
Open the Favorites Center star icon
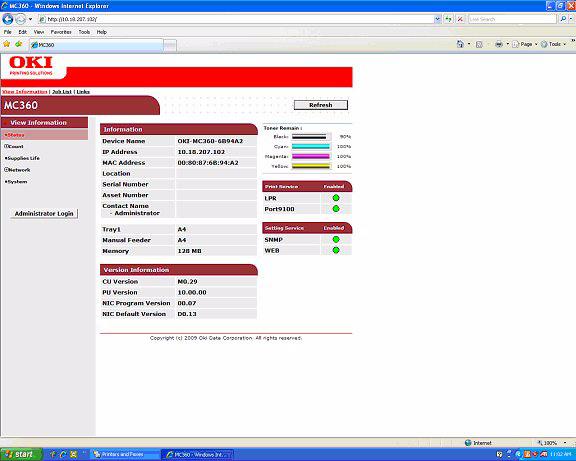(7, 44)
